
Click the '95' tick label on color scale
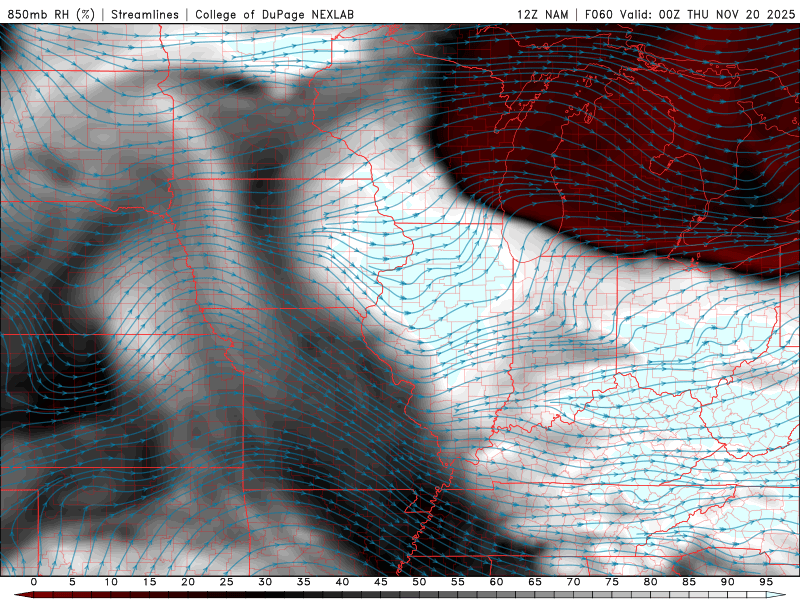pos(766,582)
